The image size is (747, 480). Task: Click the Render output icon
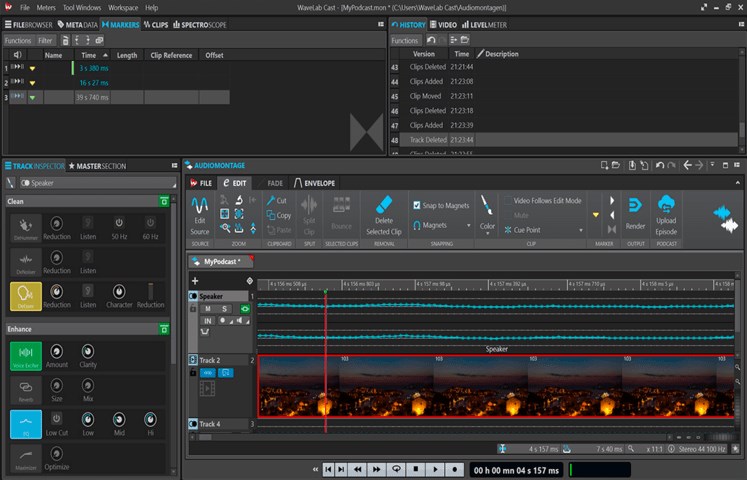[x=635, y=205]
